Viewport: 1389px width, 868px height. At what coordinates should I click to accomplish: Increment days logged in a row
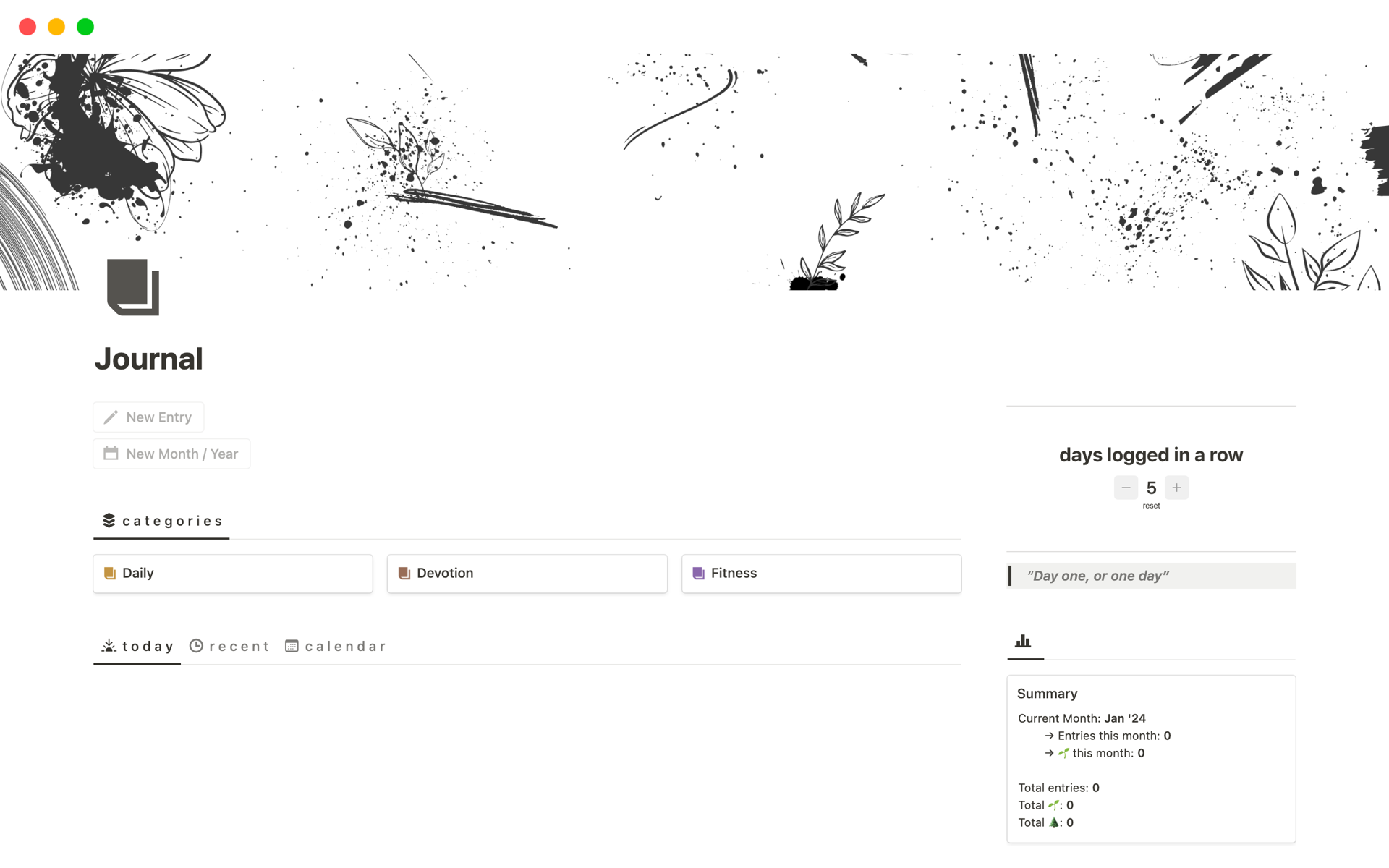pyautogui.click(x=1176, y=488)
